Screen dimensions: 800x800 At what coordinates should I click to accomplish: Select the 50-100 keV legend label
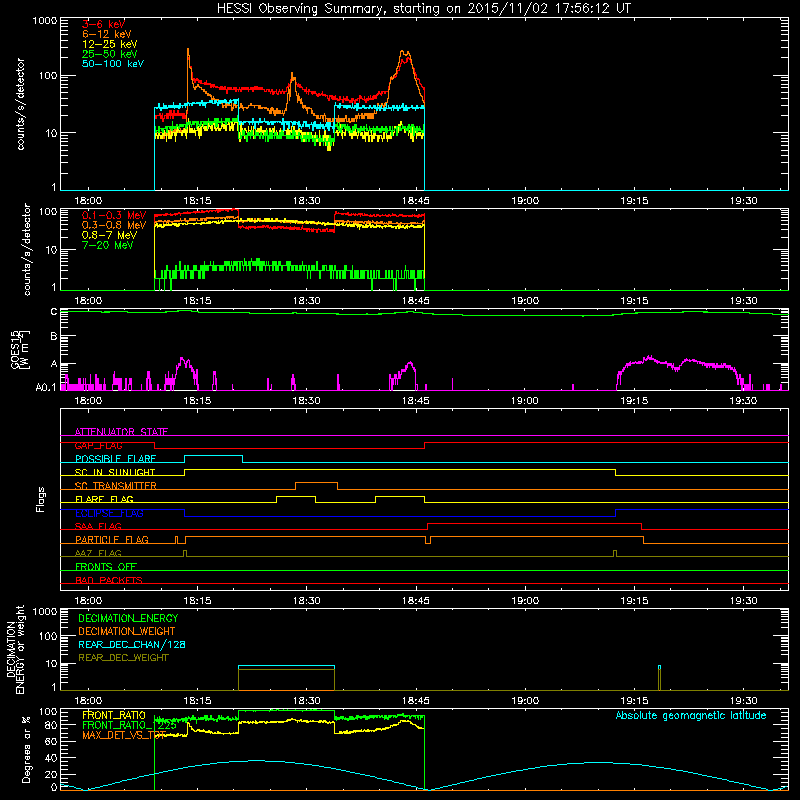(112, 64)
